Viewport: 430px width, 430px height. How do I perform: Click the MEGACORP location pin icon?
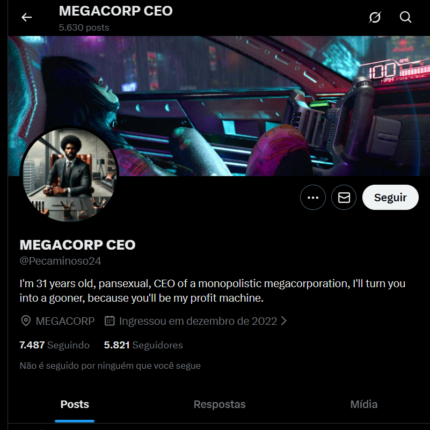tap(26, 321)
